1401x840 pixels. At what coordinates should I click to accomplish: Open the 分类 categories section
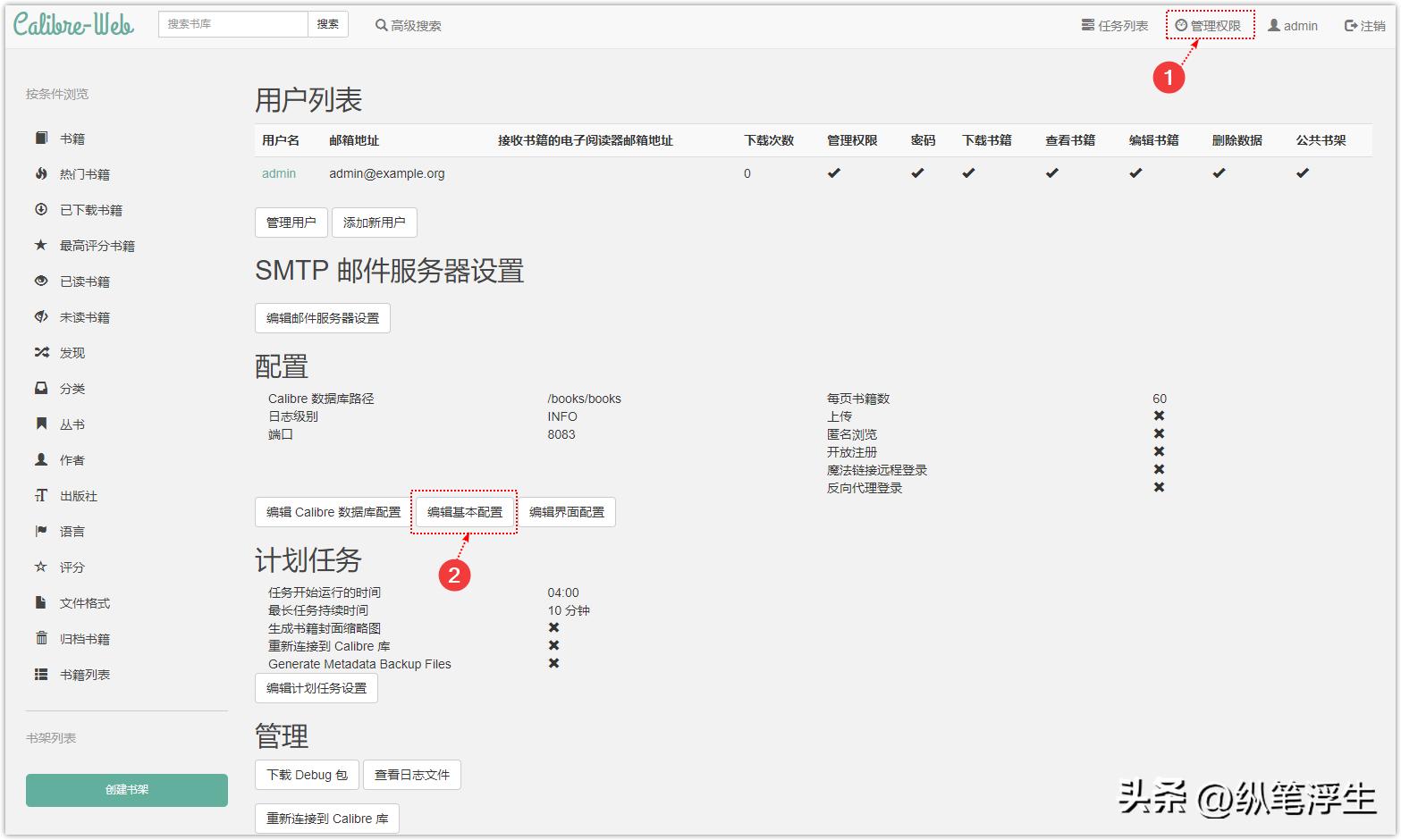pos(72,388)
